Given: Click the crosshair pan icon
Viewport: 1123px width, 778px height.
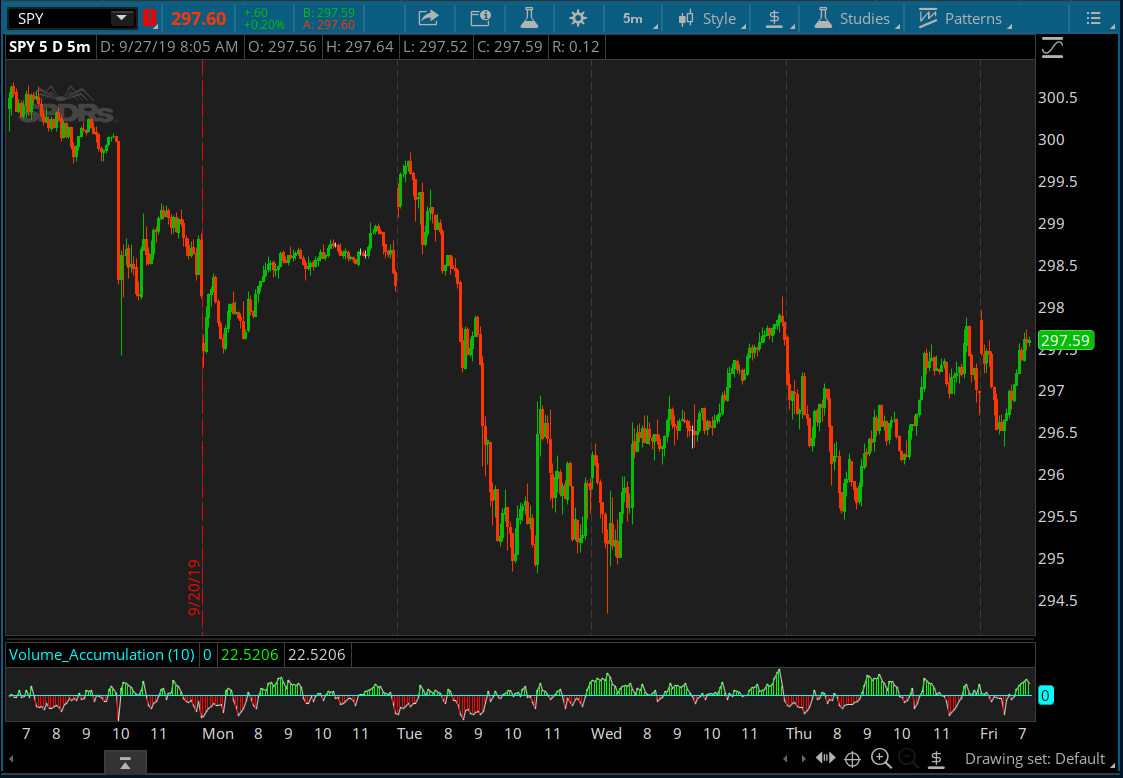Looking at the screenshot, I should tap(853, 759).
